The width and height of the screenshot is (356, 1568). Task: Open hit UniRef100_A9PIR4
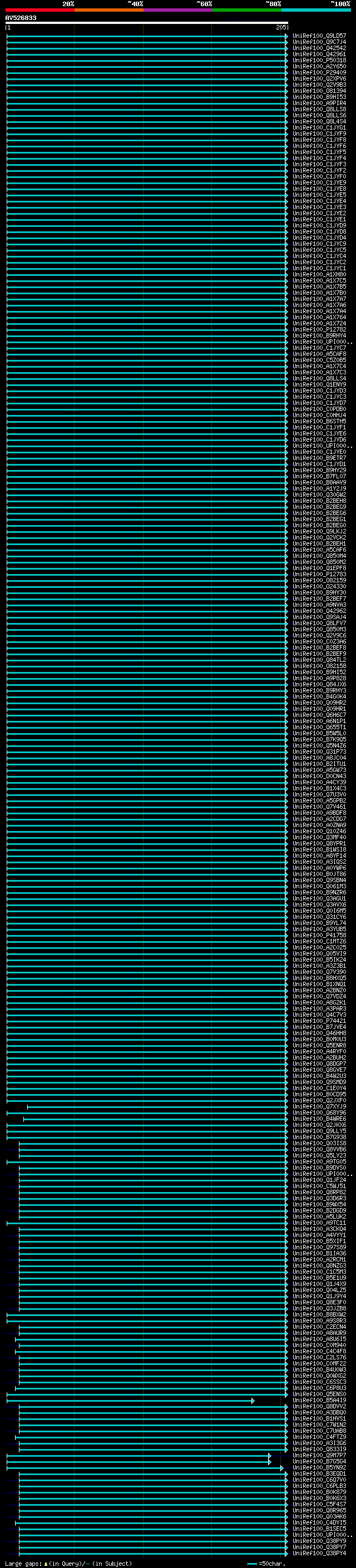(x=319, y=103)
